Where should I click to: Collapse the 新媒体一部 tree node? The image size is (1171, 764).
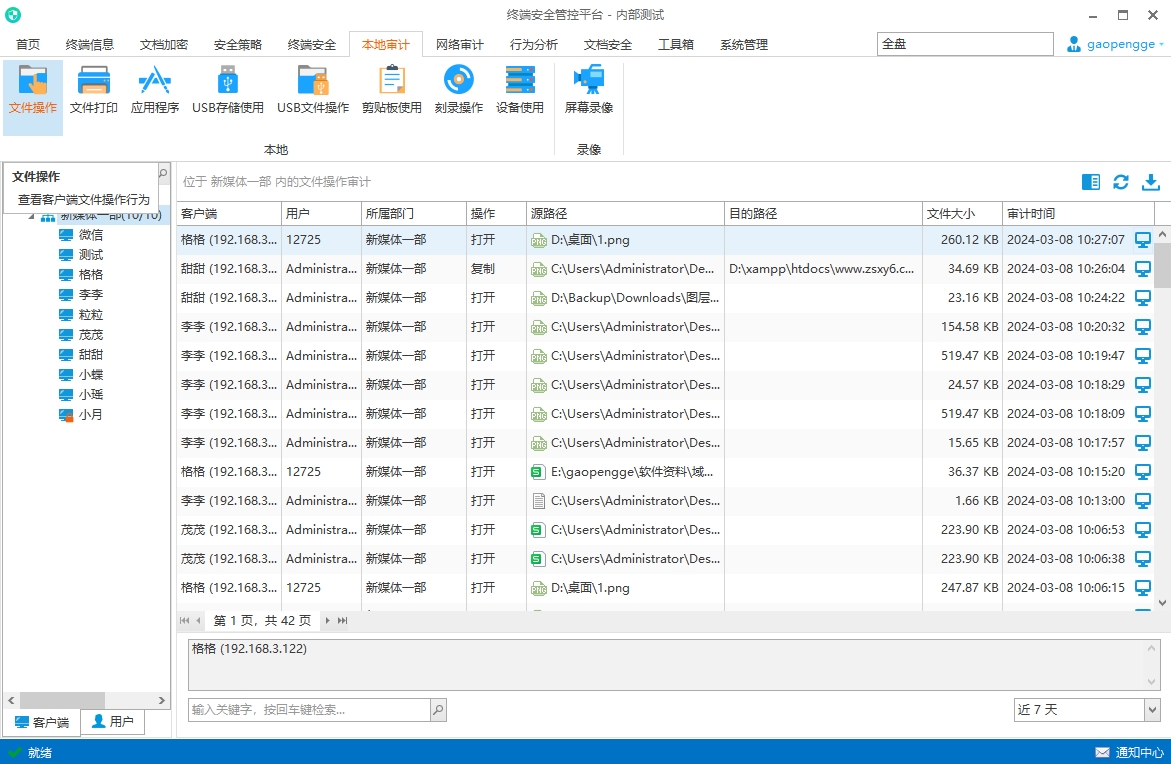tap(31, 217)
